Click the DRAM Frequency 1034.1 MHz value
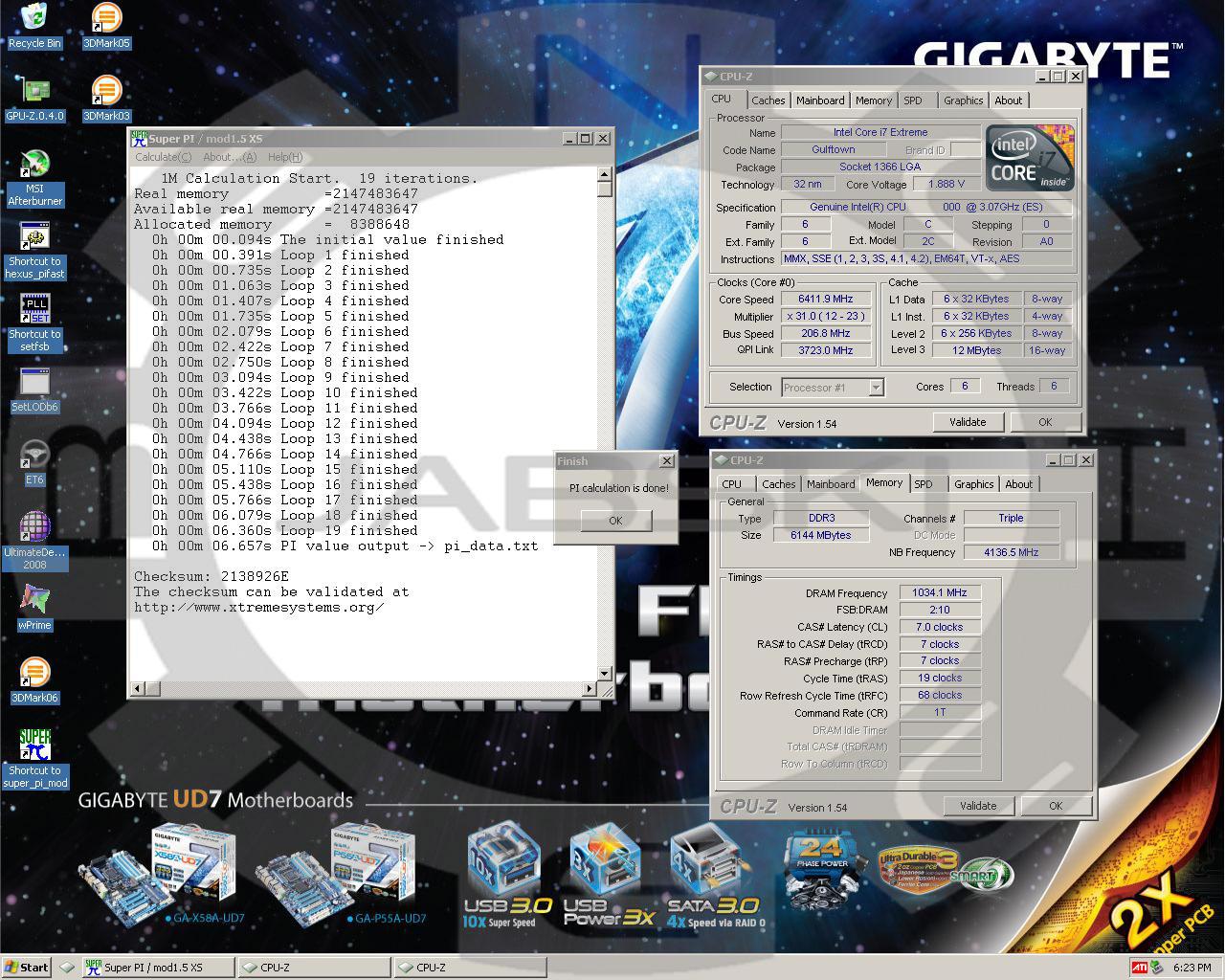Screen dimensions: 1225x980 (x=939, y=592)
